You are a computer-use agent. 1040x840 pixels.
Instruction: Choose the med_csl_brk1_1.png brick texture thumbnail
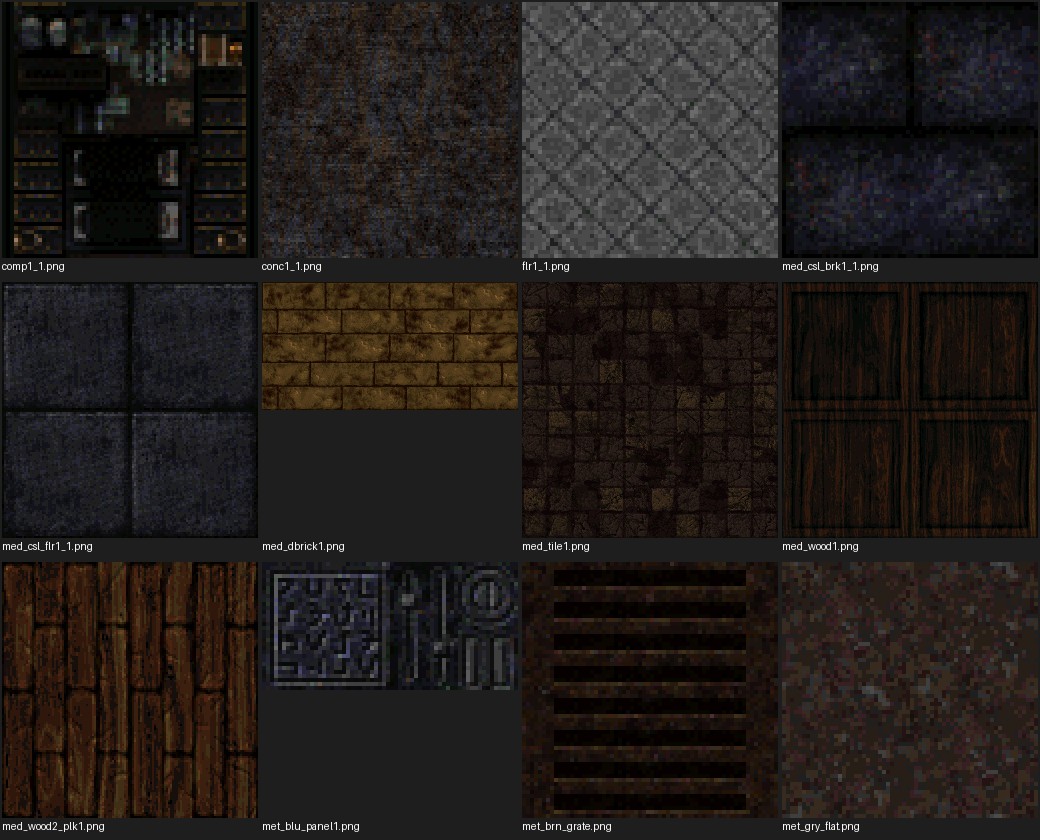point(909,129)
